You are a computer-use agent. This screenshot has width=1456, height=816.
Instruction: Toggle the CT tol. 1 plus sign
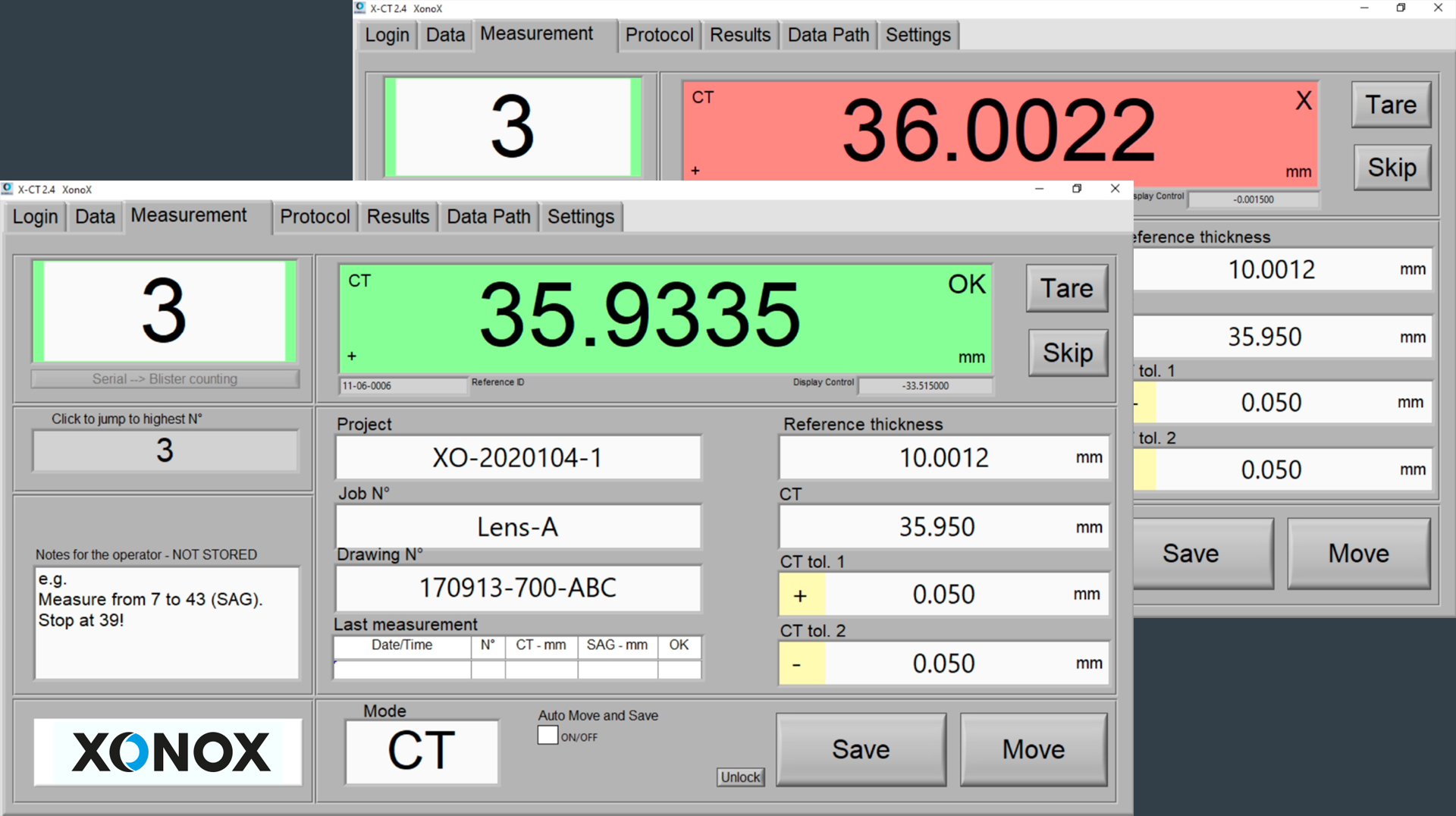(801, 595)
